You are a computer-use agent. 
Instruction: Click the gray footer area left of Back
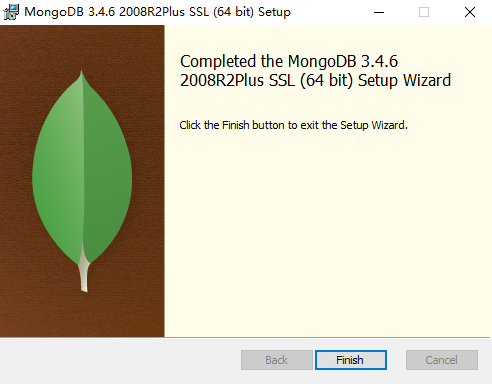[120, 361]
